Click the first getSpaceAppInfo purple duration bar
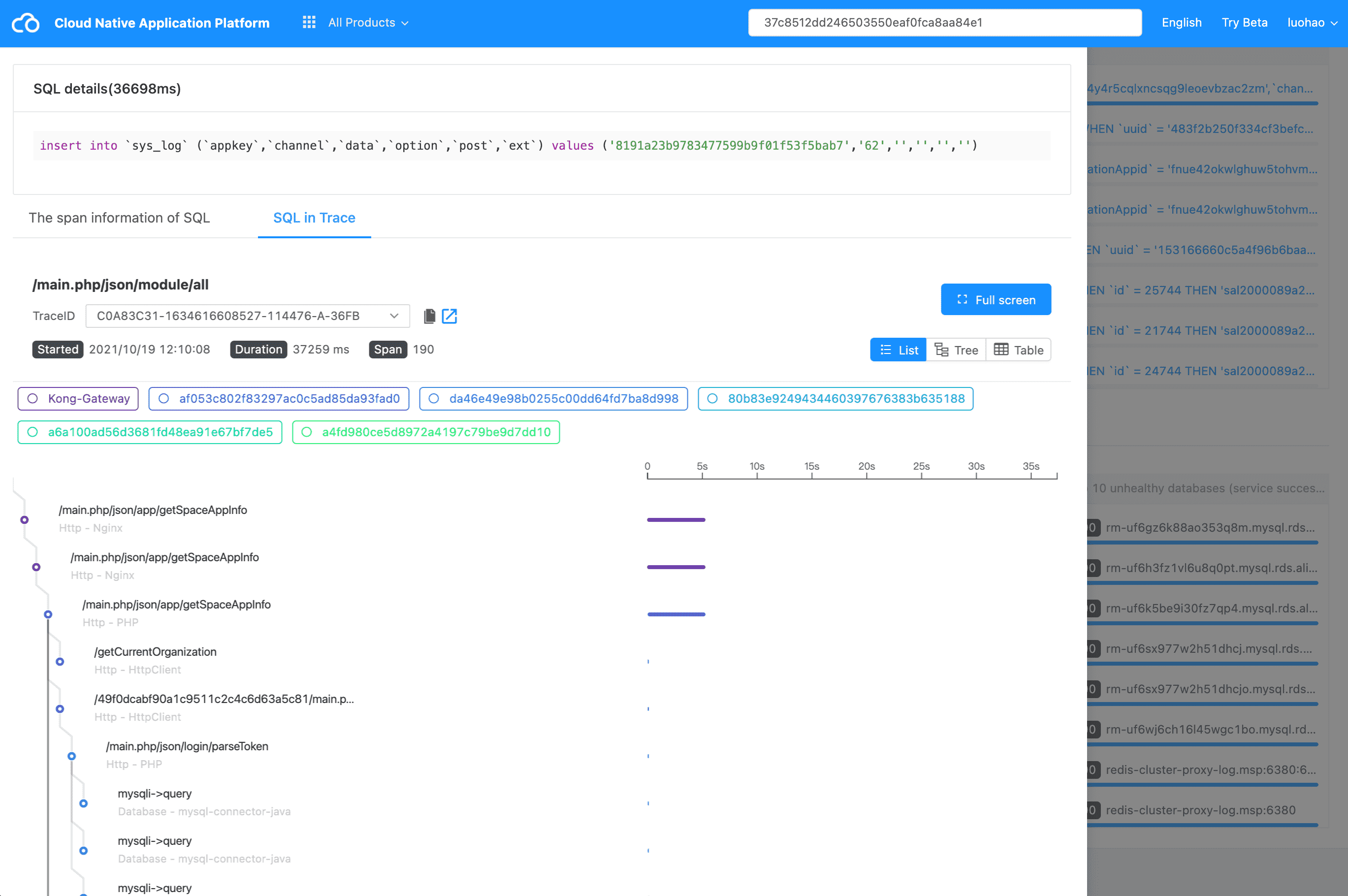The image size is (1348, 896). (x=676, y=520)
